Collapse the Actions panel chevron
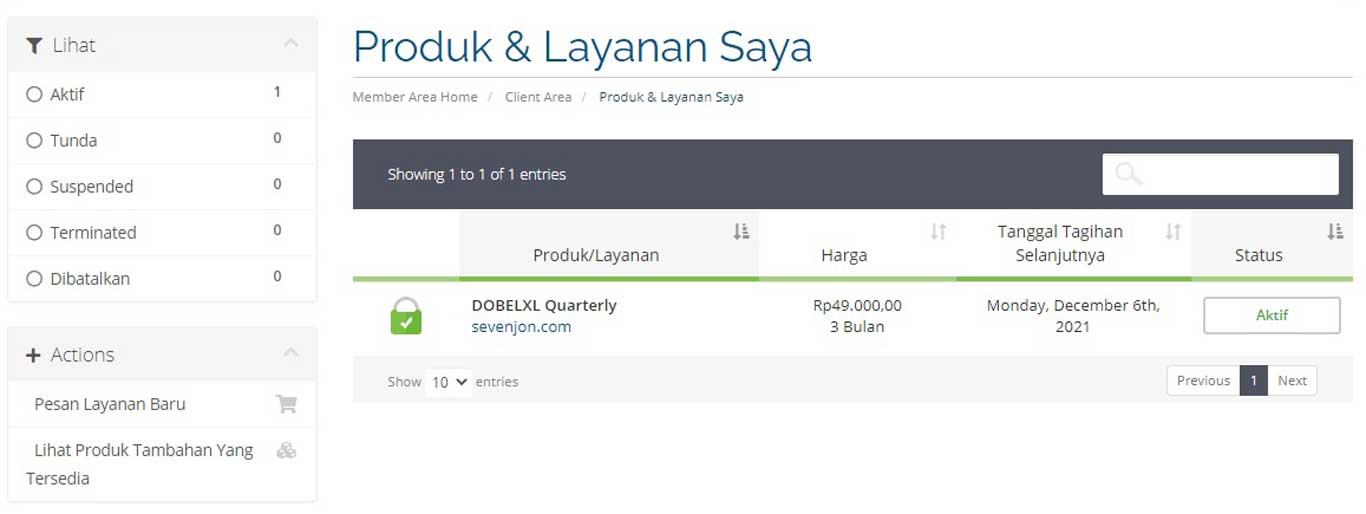The height and width of the screenshot is (514, 1366). point(291,353)
